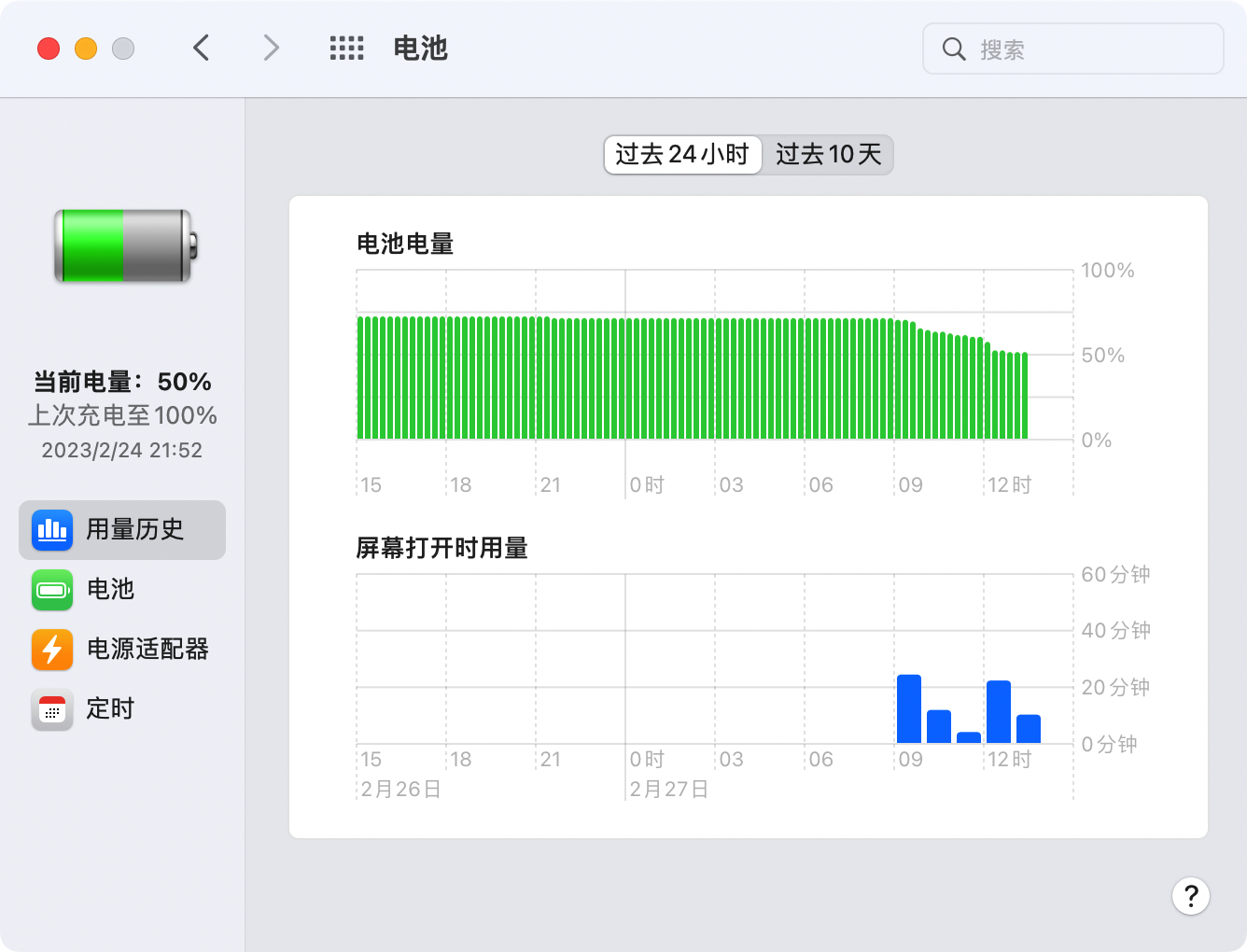Image resolution: width=1247 pixels, height=952 pixels.
Task: Open help with the question mark button
Action: [1190, 897]
